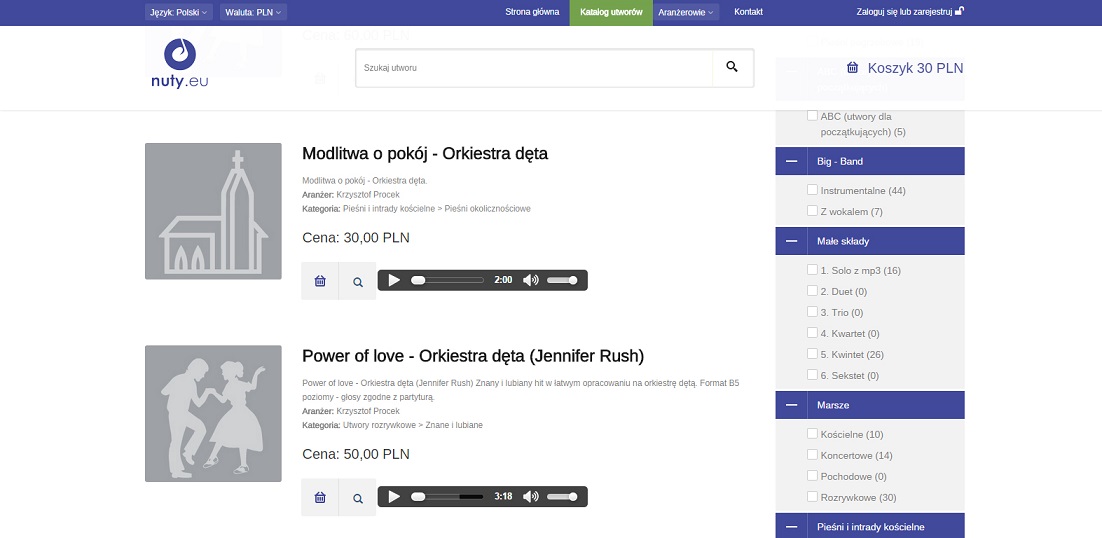Mute the Power of love audio player
Image resolution: width=1102 pixels, height=538 pixels.
tap(530, 496)
